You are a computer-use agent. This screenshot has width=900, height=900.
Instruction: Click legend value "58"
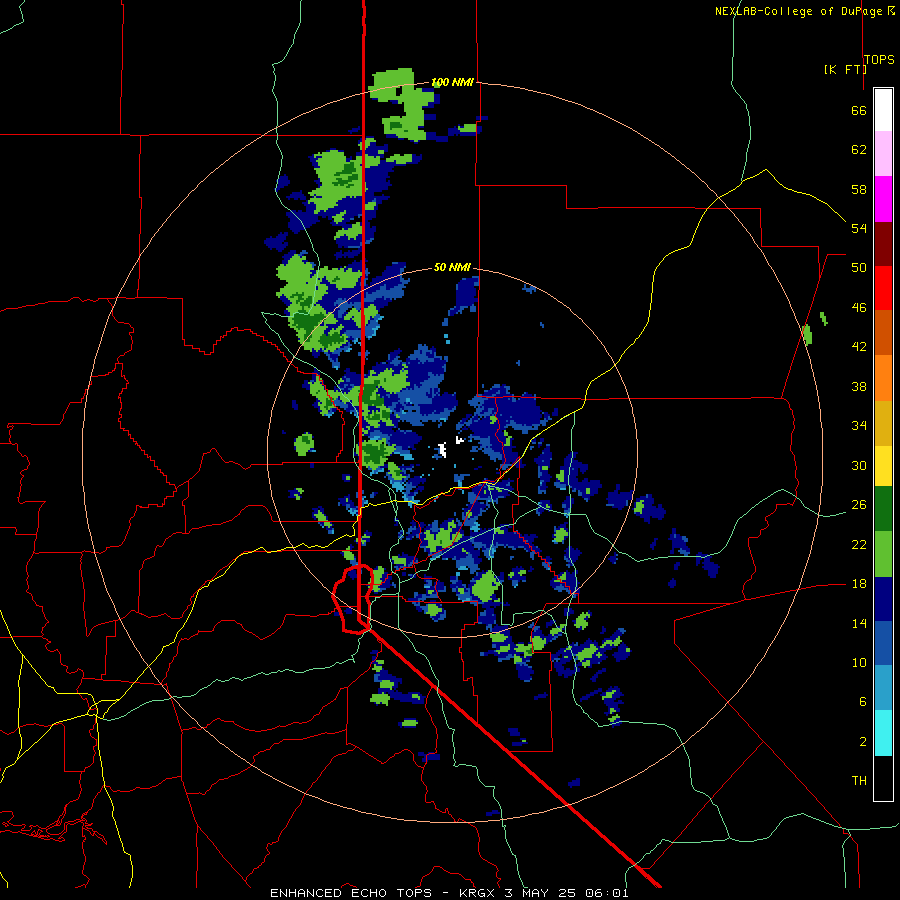[859, 189]
